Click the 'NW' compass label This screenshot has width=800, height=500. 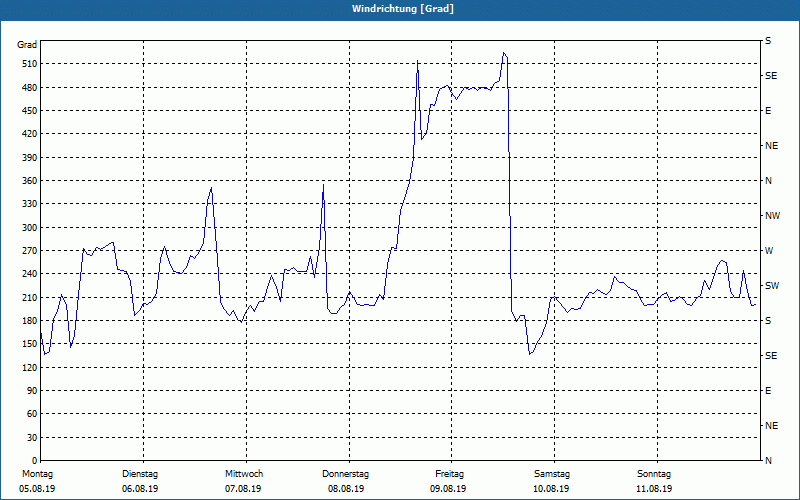tap(772, 216)
